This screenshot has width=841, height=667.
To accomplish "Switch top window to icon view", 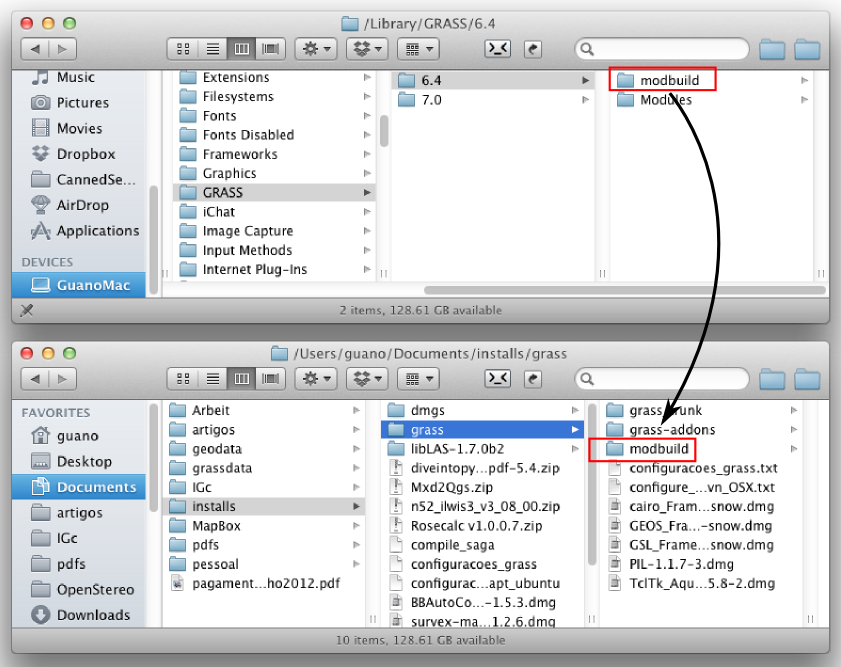I will (183, 49).
